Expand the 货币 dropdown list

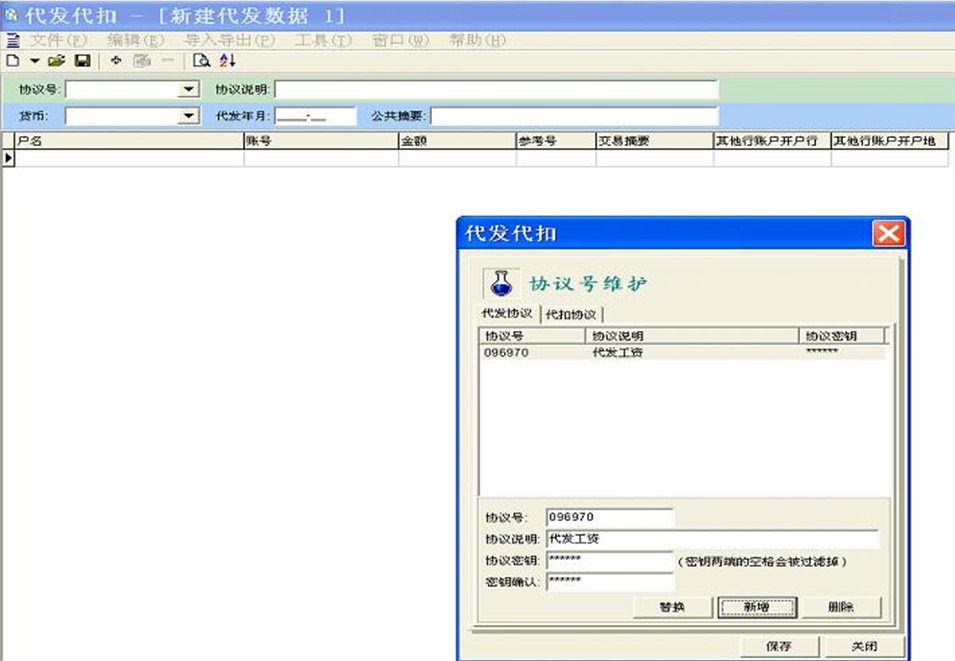click(x=189, y=116)
